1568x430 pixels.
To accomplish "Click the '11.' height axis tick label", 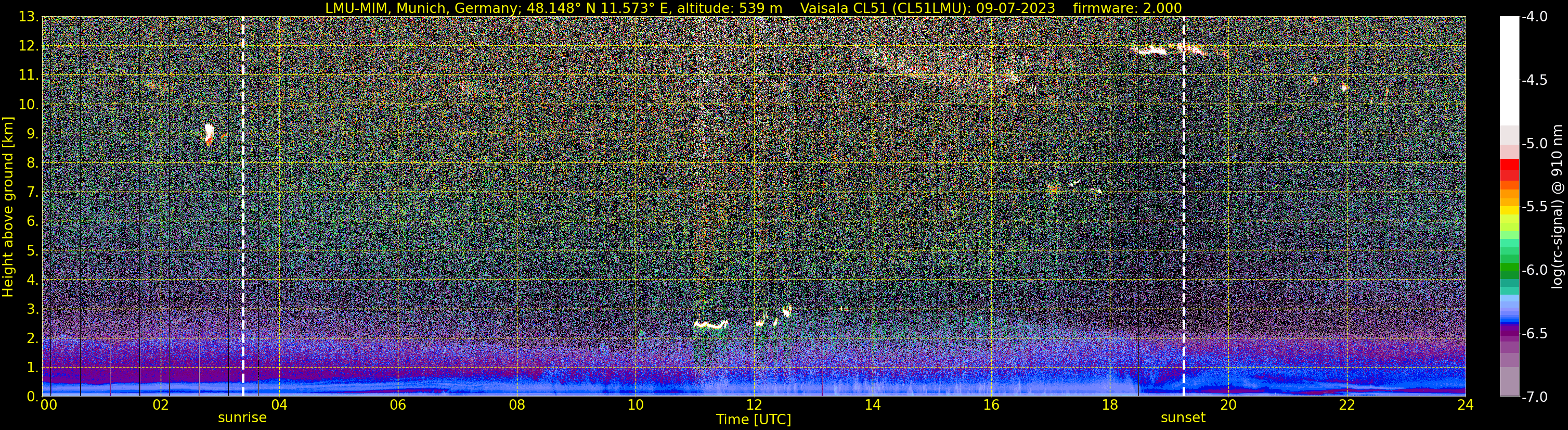I will [x=29, y=75].
